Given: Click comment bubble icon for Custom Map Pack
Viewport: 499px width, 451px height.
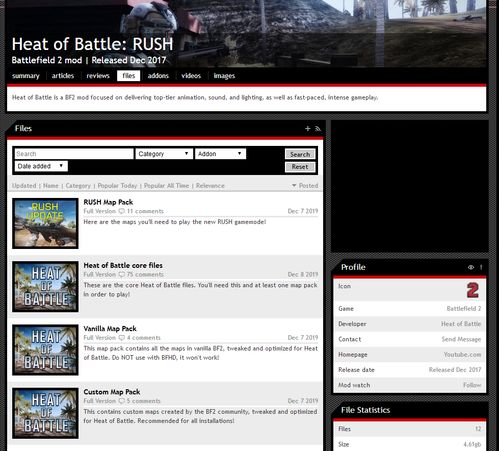Looking at the screenshot, I should pyautogui.click(x=122, y=401).
